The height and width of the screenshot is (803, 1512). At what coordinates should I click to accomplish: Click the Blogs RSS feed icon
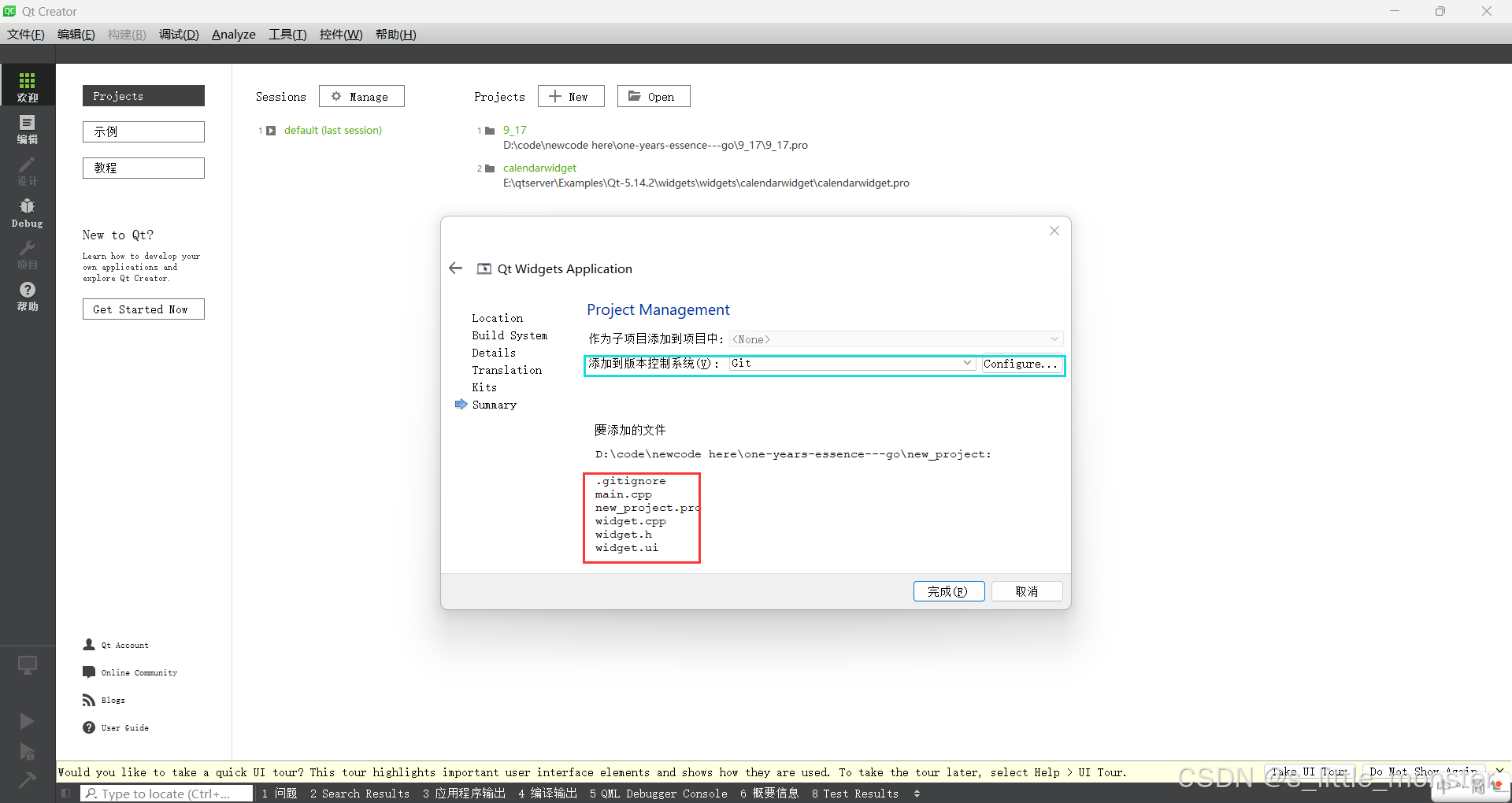coord(89,700)
